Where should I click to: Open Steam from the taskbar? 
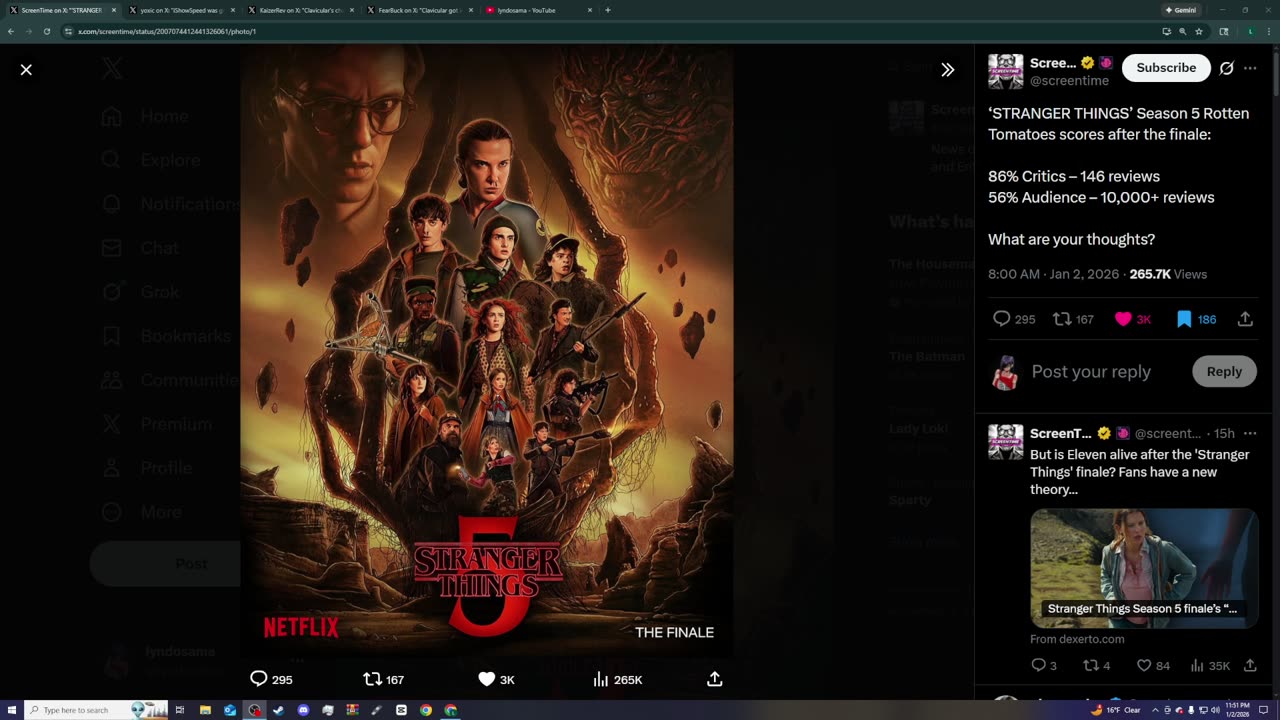(x=279, y=710)
